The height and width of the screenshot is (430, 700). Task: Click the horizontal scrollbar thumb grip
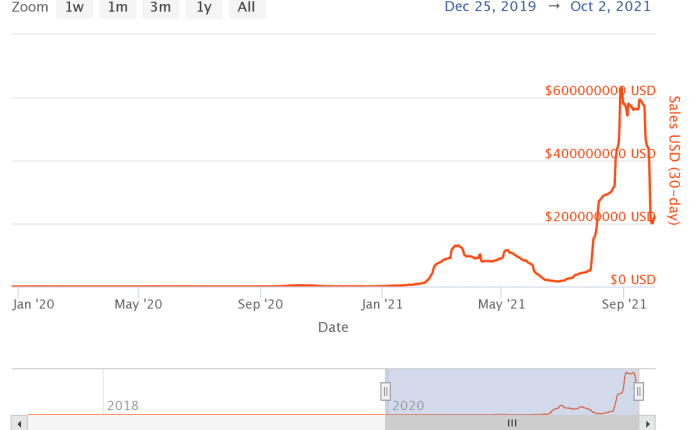point(511,423)
